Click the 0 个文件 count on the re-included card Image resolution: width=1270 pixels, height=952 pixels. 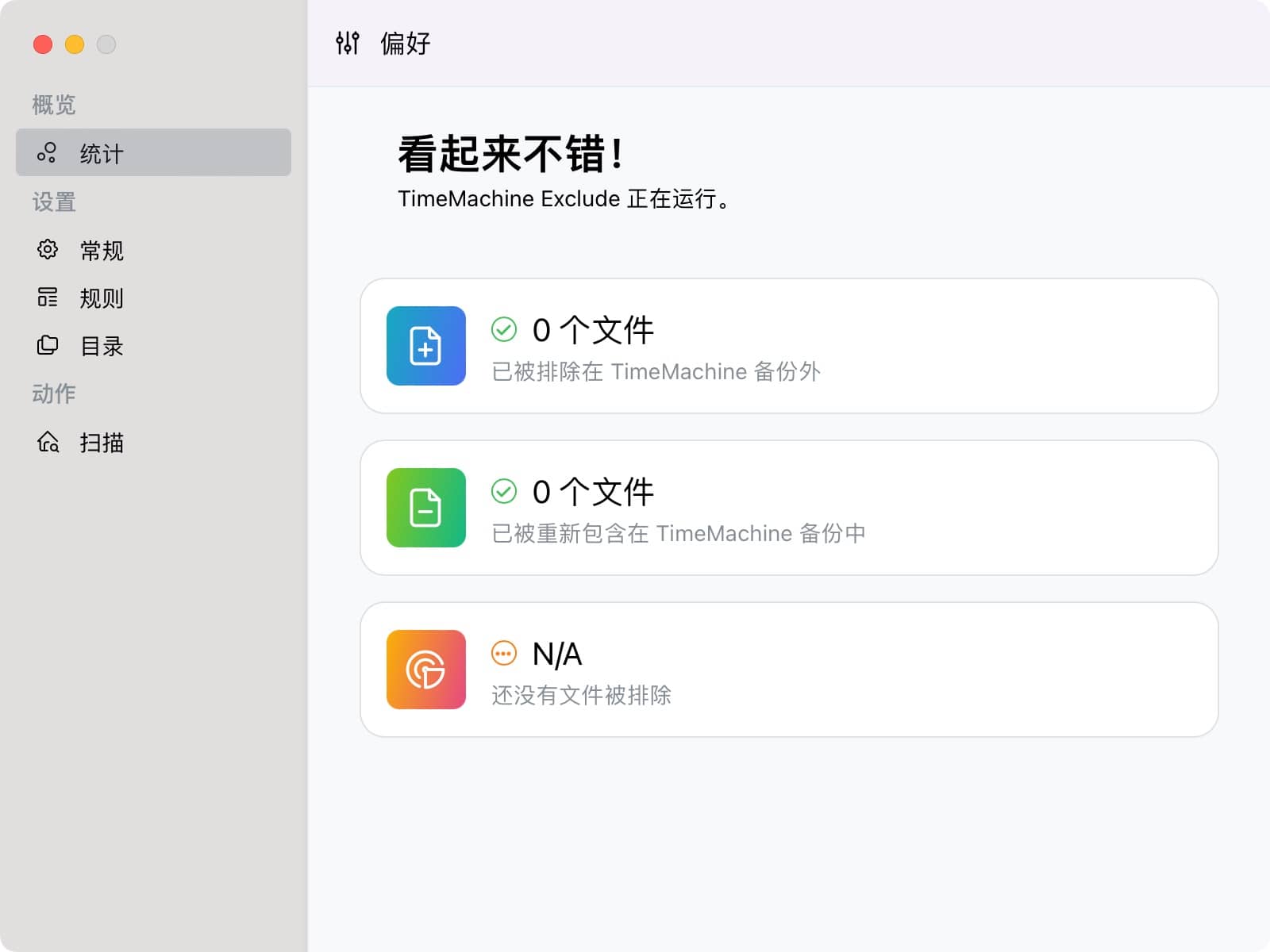(x=593, y=492)
